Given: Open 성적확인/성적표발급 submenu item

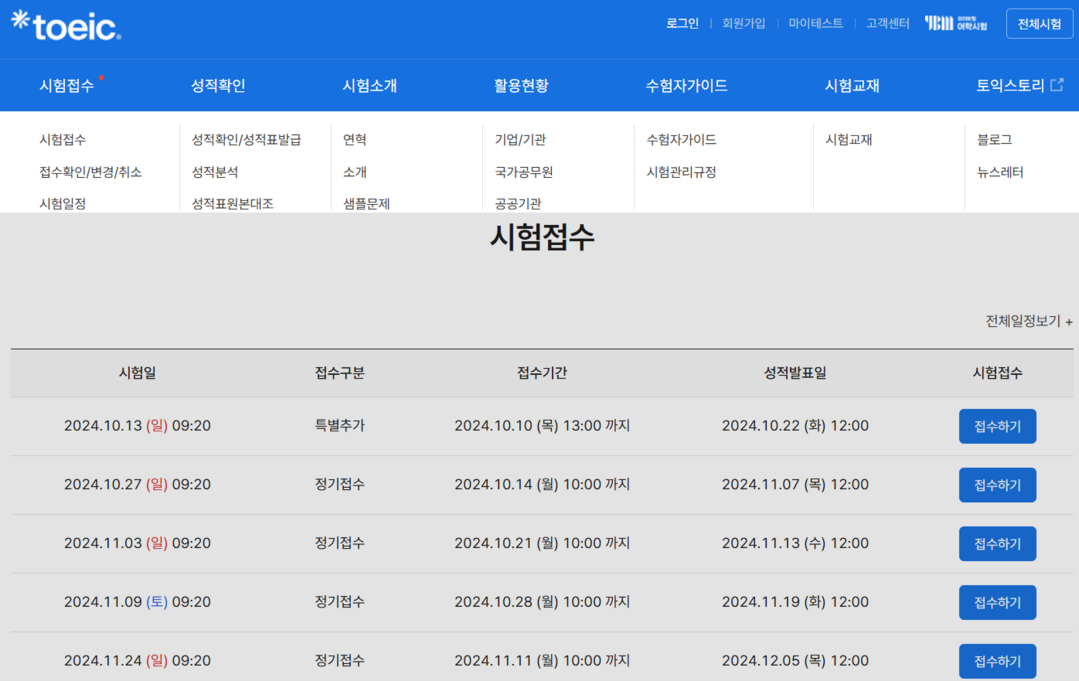Looking at the screenshot, I should coord(246,140).
